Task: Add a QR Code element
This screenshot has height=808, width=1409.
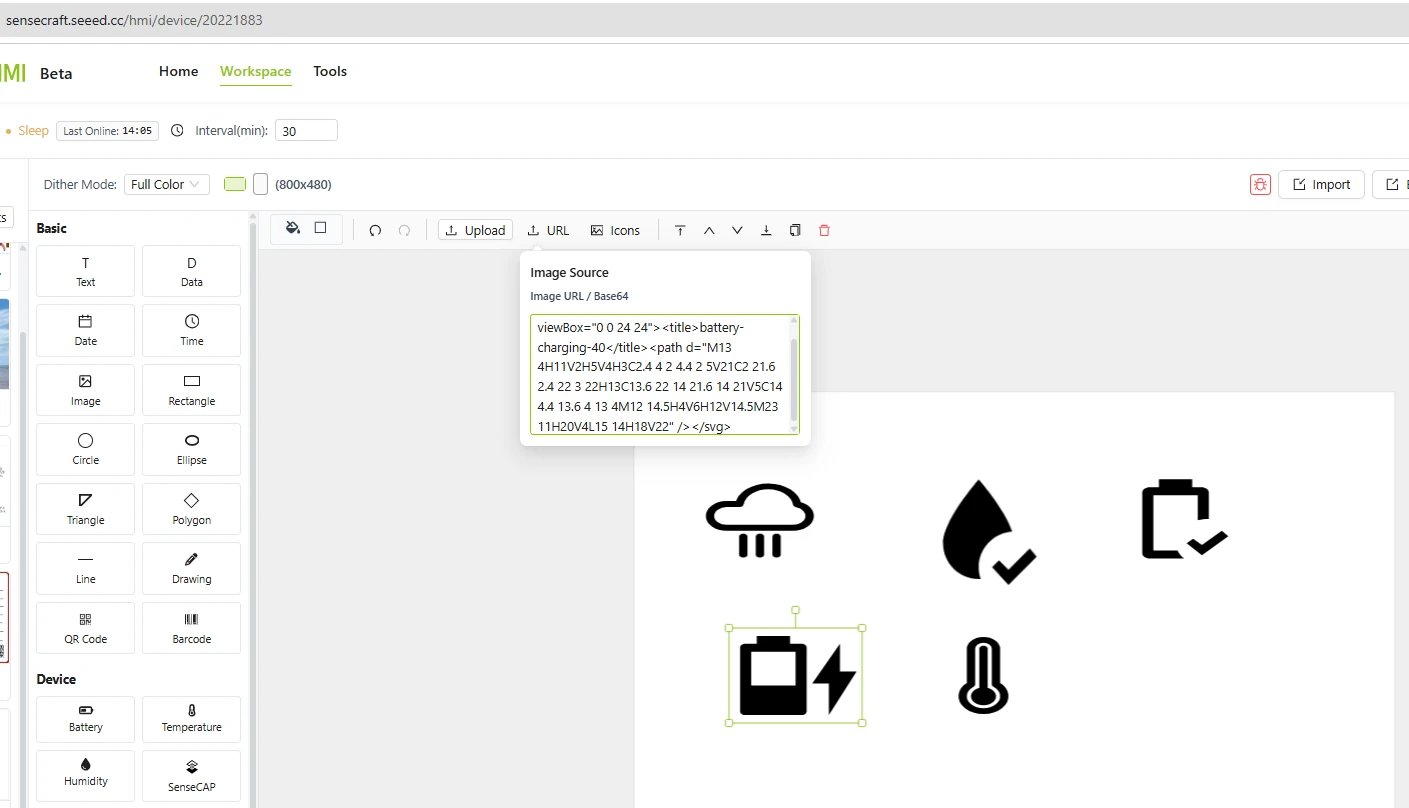Action: point(85,628)
